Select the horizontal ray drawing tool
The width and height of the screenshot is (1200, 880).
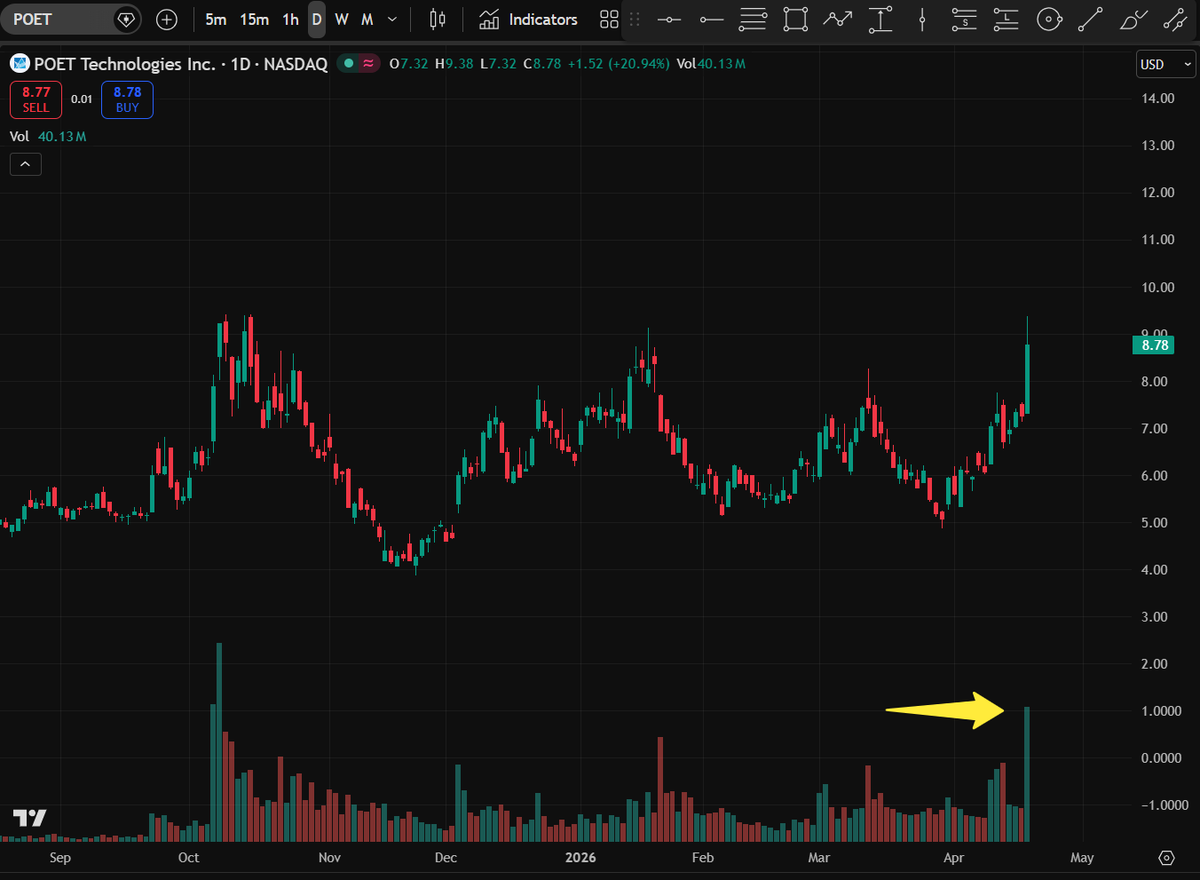pos(712,19)
